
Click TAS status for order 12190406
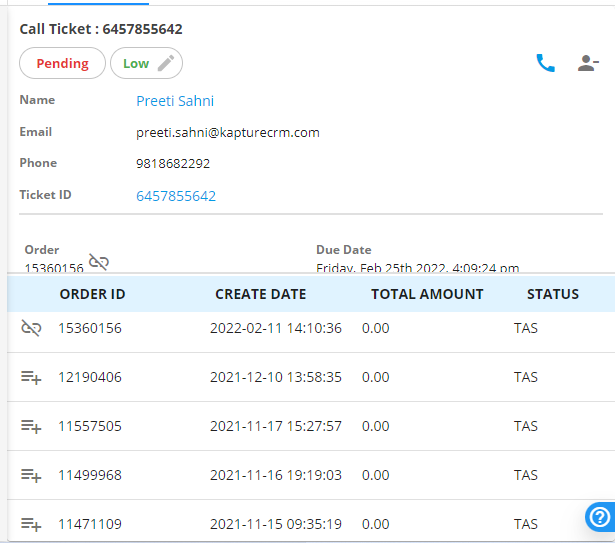click(526, 377)
